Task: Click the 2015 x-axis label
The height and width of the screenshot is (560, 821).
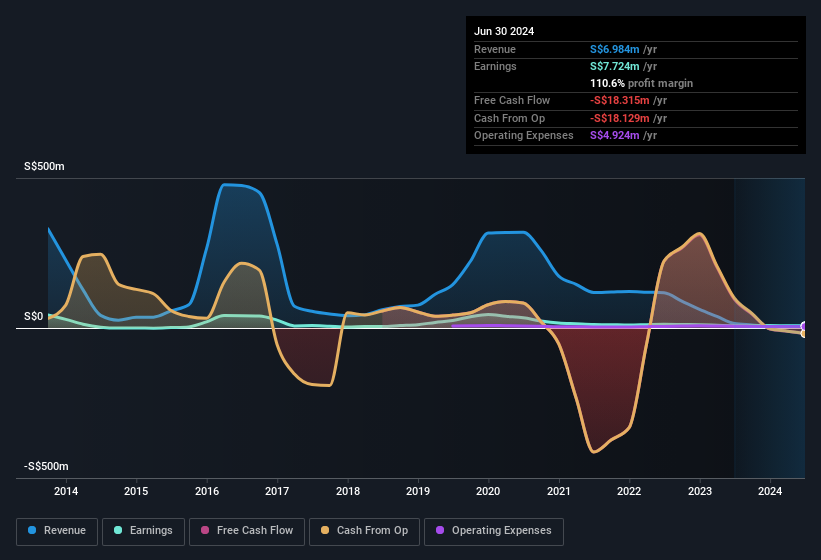Action: click(136, 491)
